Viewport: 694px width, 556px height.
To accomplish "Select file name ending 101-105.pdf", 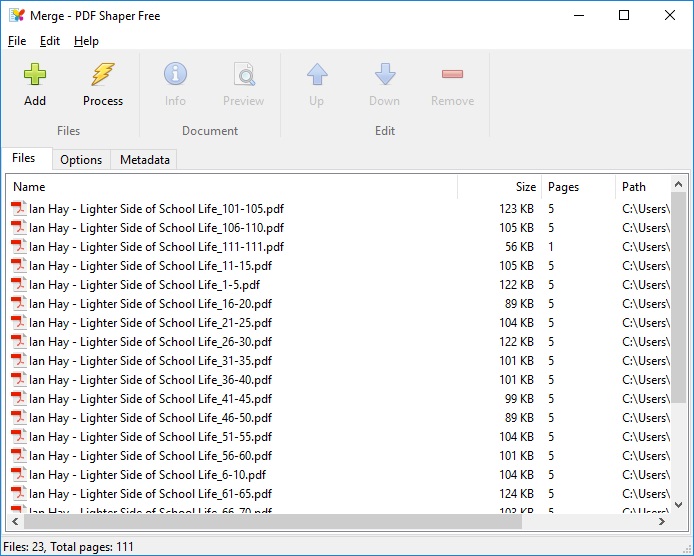I will tap(157, 208).
